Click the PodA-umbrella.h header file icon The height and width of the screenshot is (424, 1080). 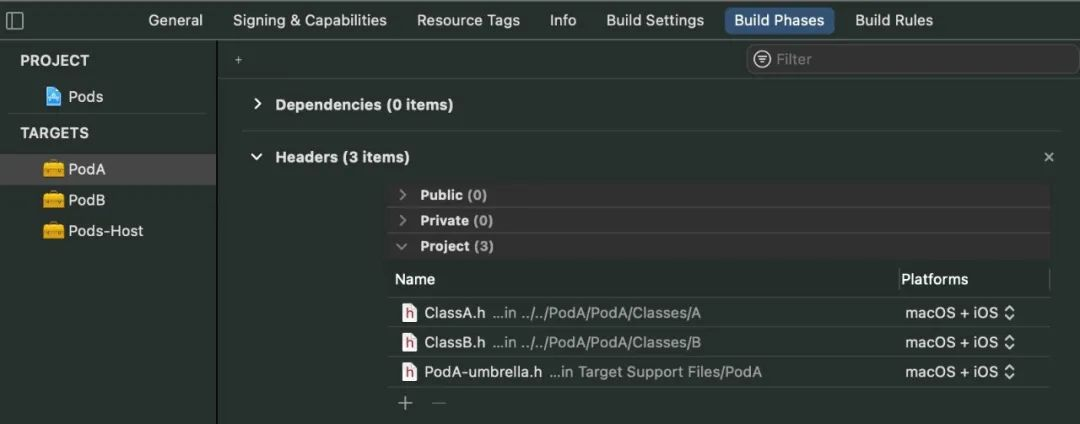(409, 372)
